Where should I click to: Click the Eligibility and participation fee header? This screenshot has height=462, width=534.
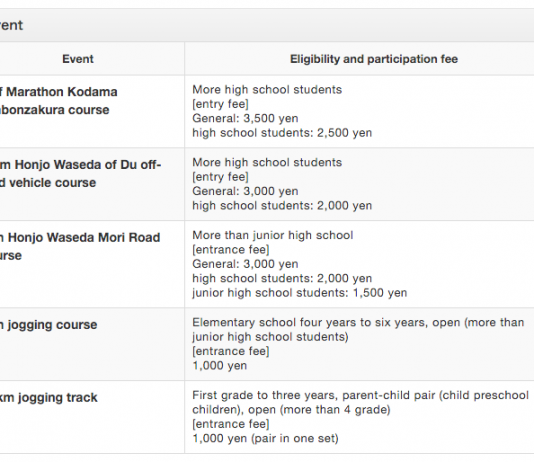pos(374,59)
